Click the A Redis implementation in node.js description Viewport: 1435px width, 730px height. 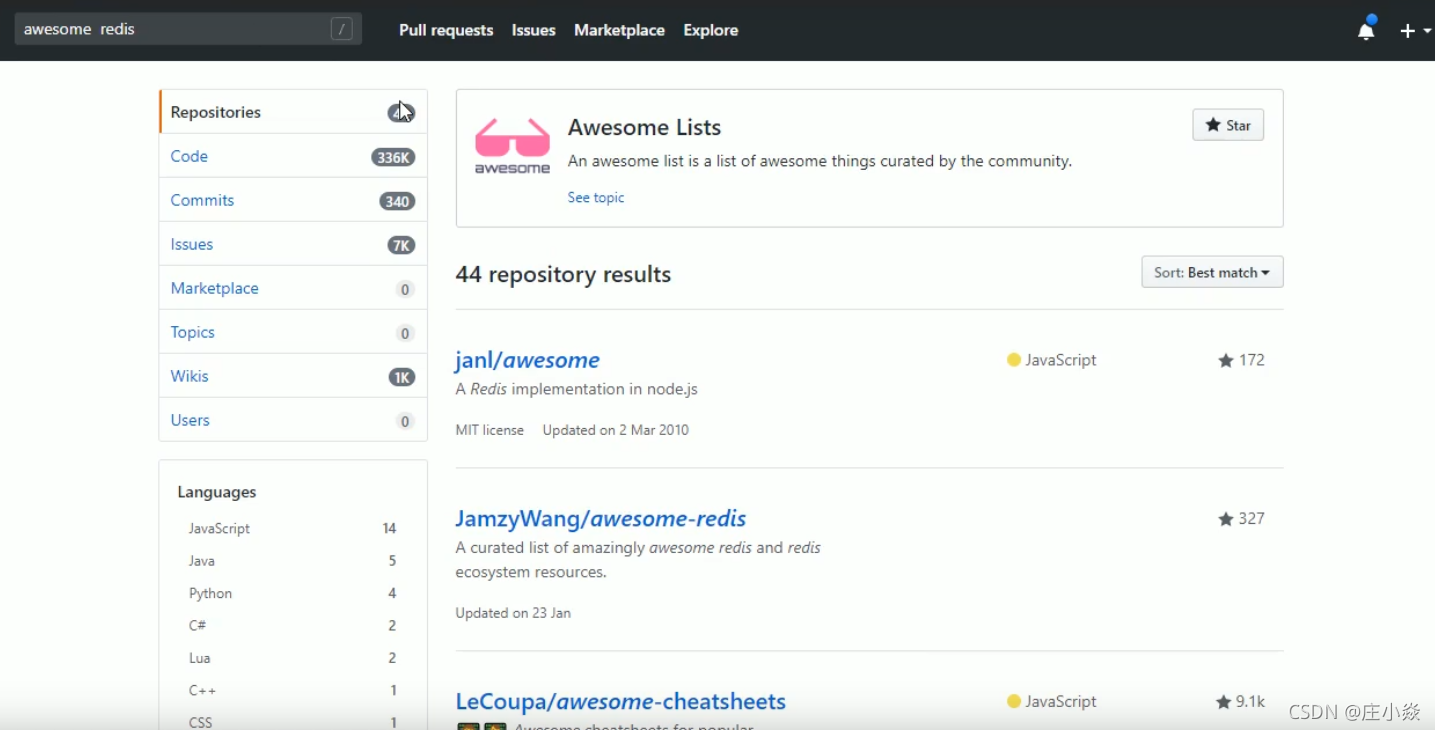click(x=577, y=389)
